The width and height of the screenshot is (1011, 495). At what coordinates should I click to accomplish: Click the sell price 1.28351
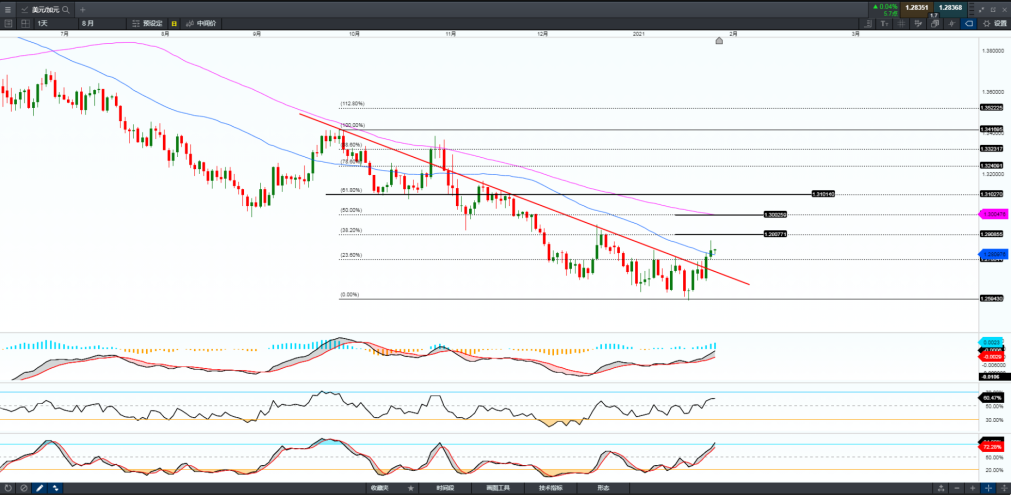(x=917, y=8)
